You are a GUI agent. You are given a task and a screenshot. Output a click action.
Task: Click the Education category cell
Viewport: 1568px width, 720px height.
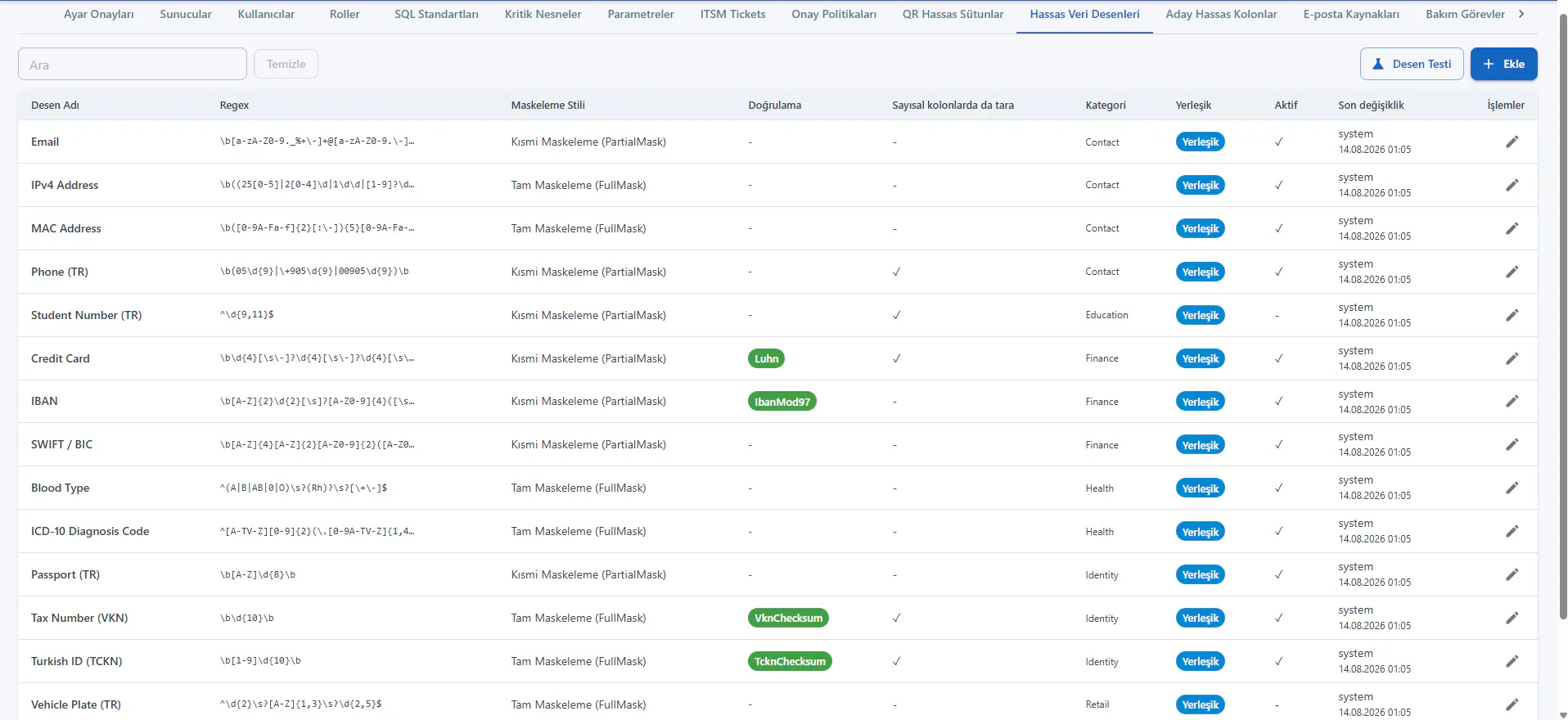pyautogui.click(x=1106, y=315)
